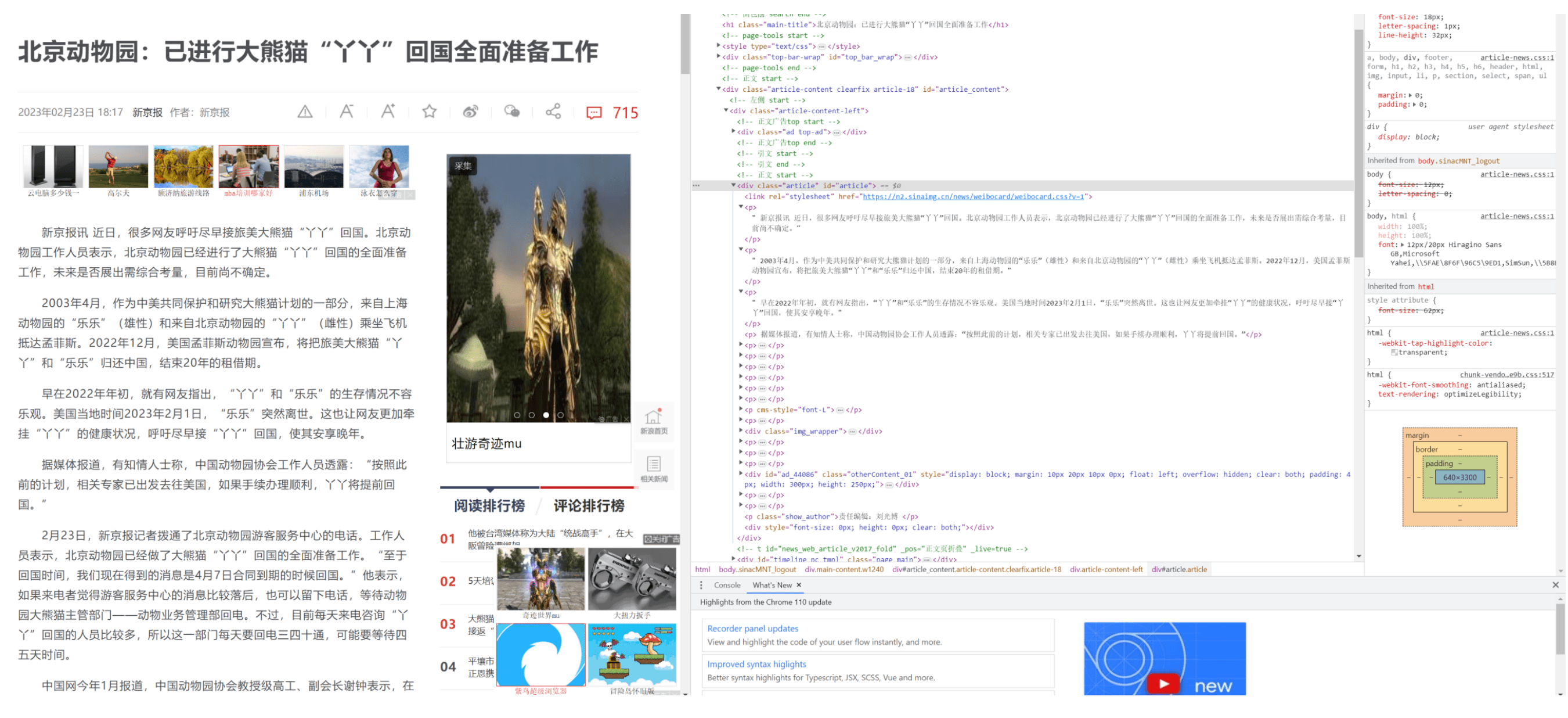Image resolution: width=1568 pixels, height=718 pixels.
Task: Open the weibocard.css stylesheet link
Action: (974, 197)
